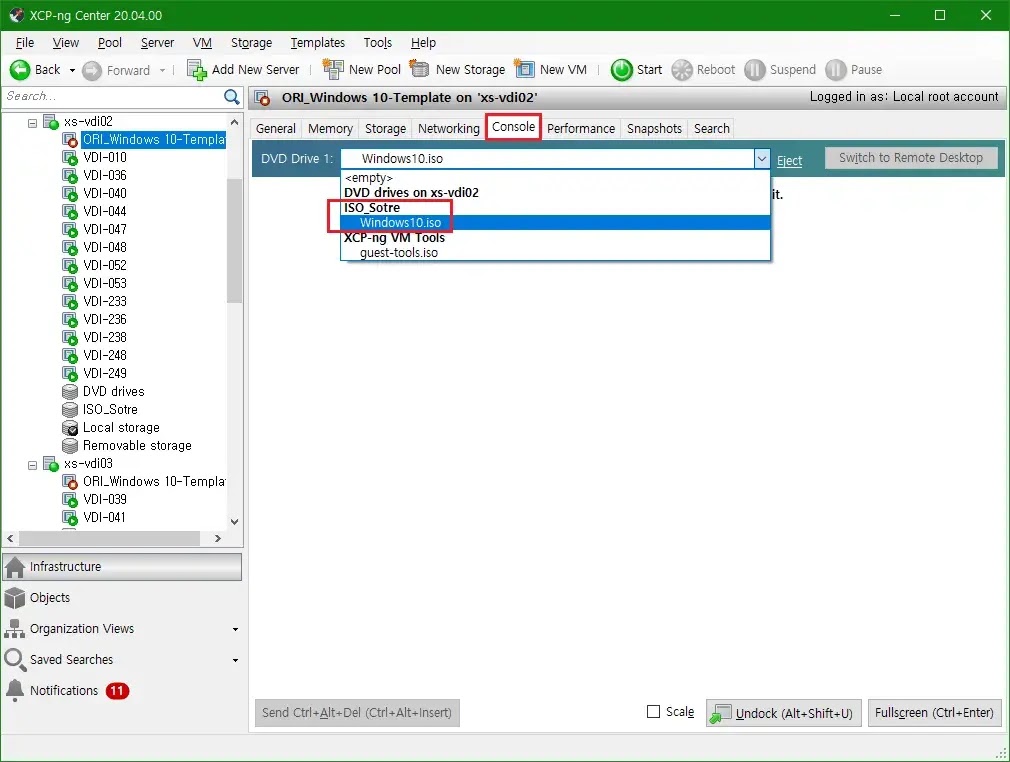The image size is (1010, 762).
Task: Click the New Storage icon
Action: [x=419, y=68]
